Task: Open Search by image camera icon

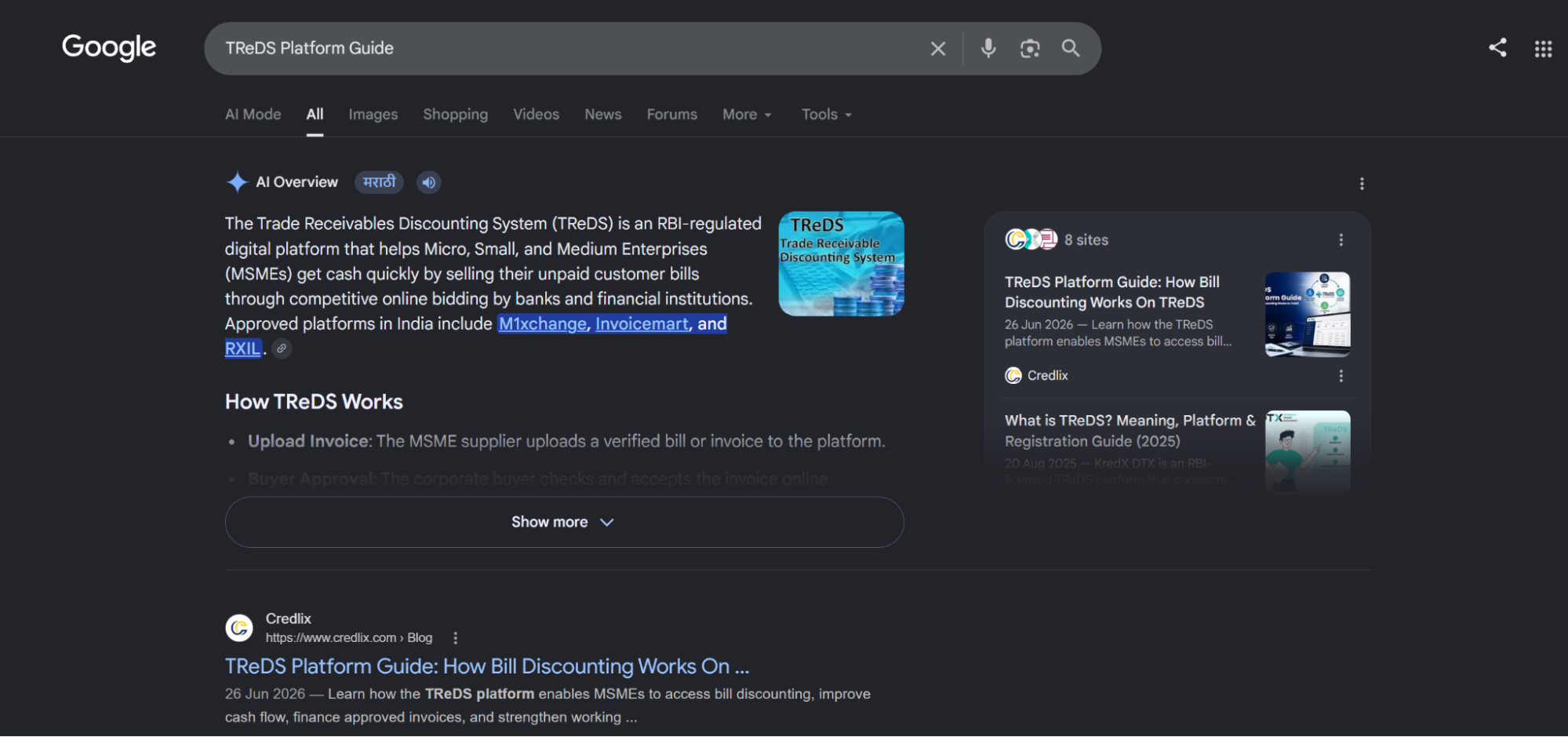Action: pos(1030,49)
